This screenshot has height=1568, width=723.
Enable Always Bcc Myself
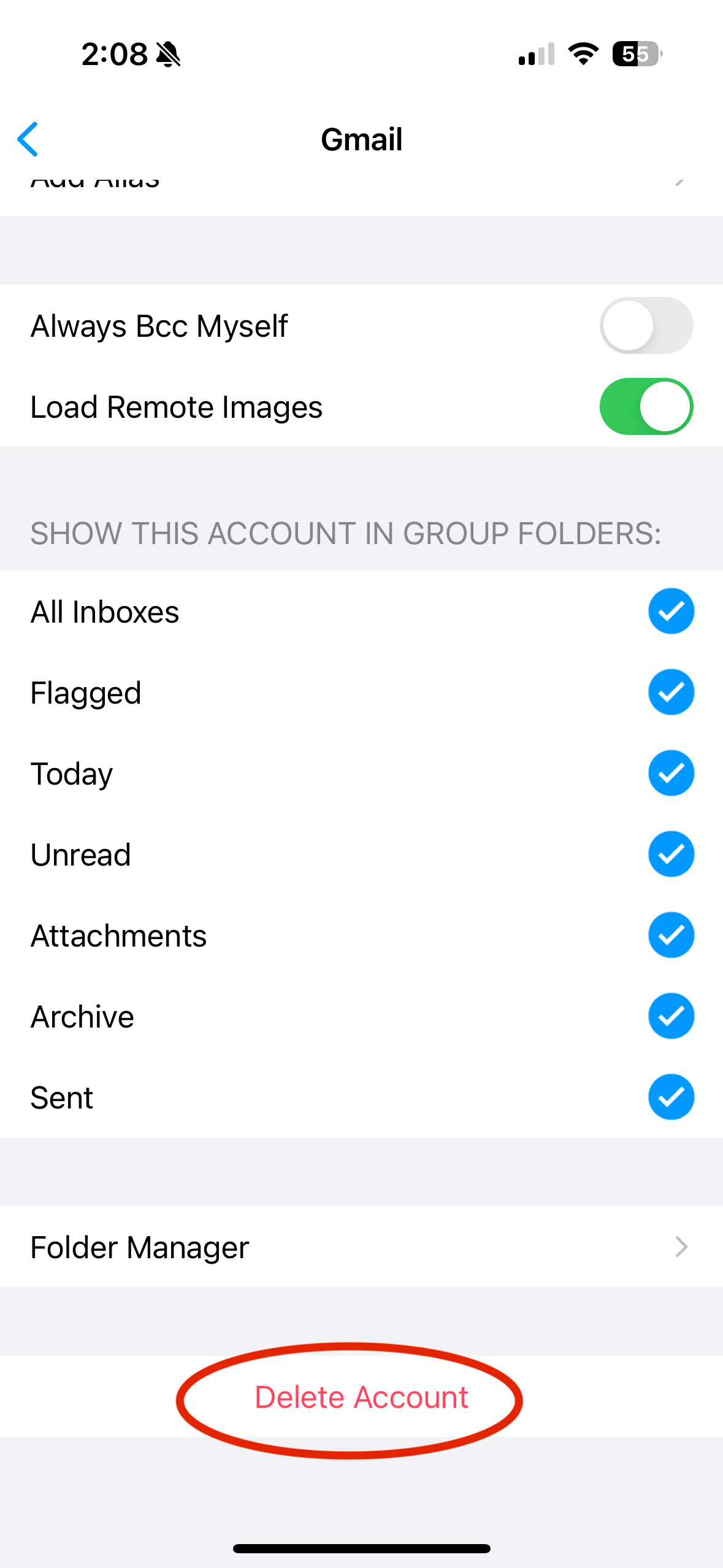click(x=647, y=326)
